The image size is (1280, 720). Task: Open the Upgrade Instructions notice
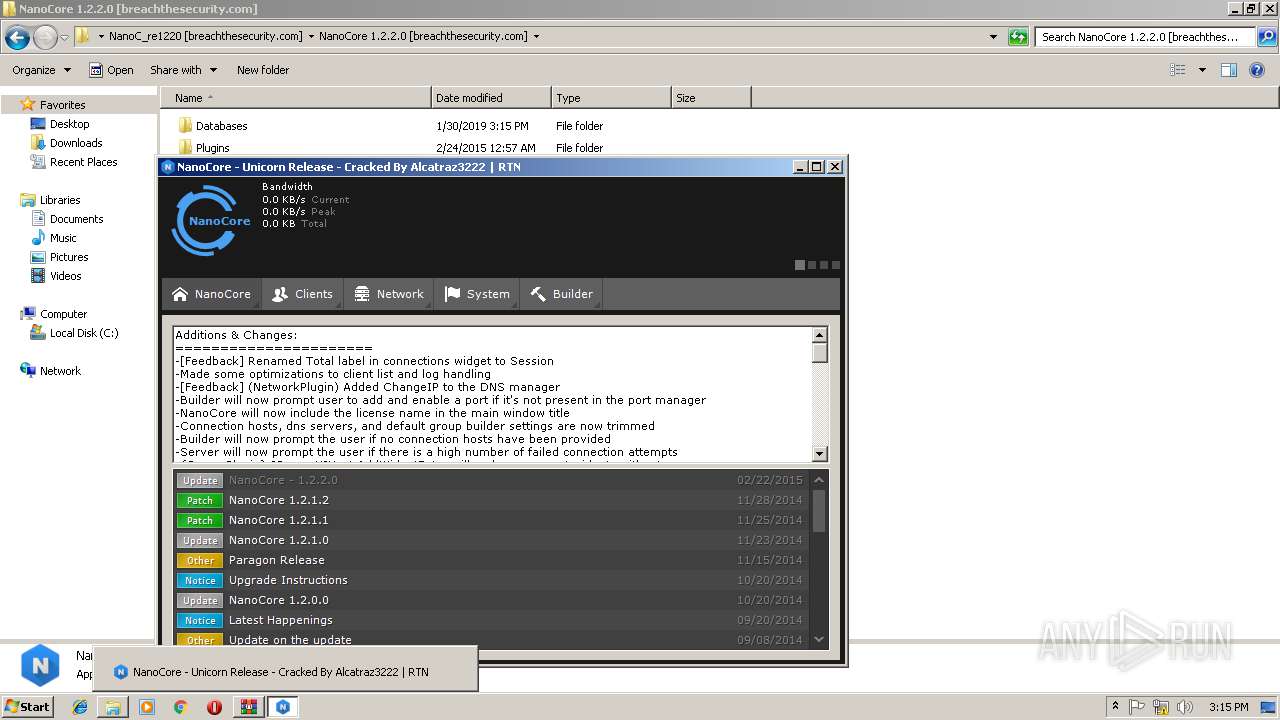point(490,580)
